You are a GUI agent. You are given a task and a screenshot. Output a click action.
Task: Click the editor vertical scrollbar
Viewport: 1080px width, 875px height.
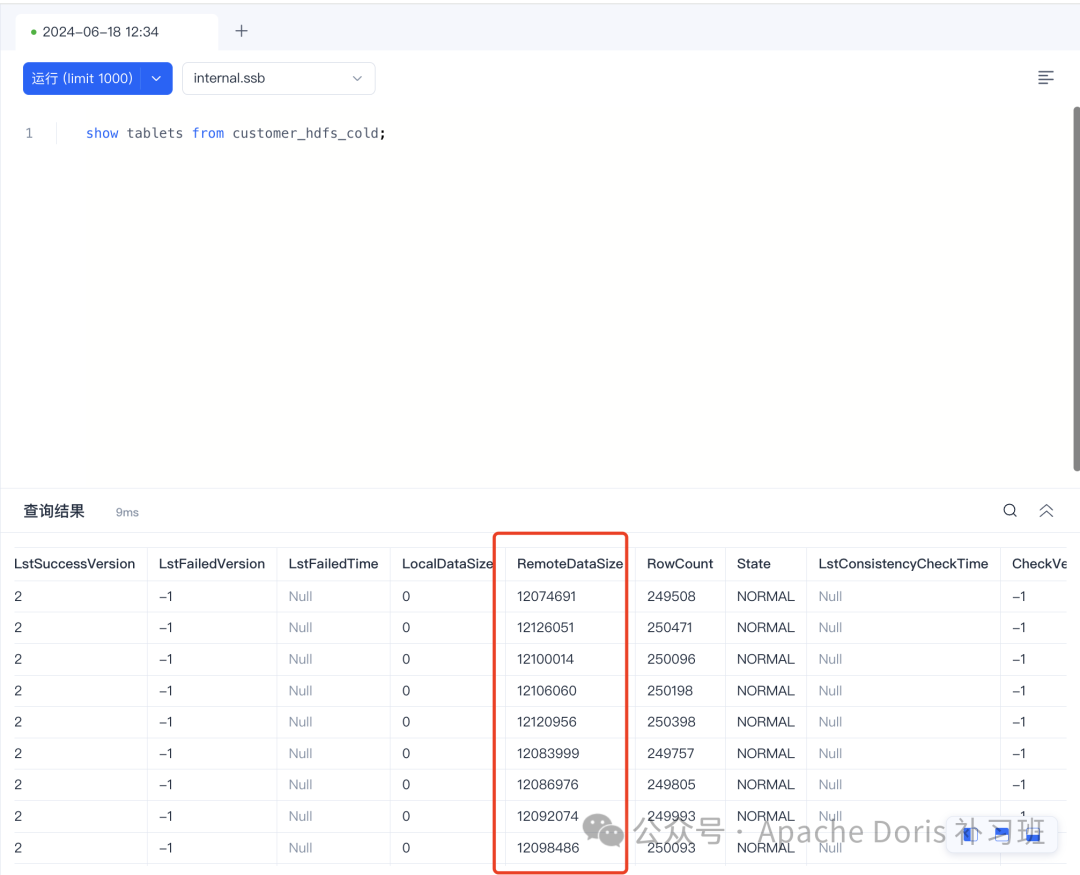click(1076, 289)
